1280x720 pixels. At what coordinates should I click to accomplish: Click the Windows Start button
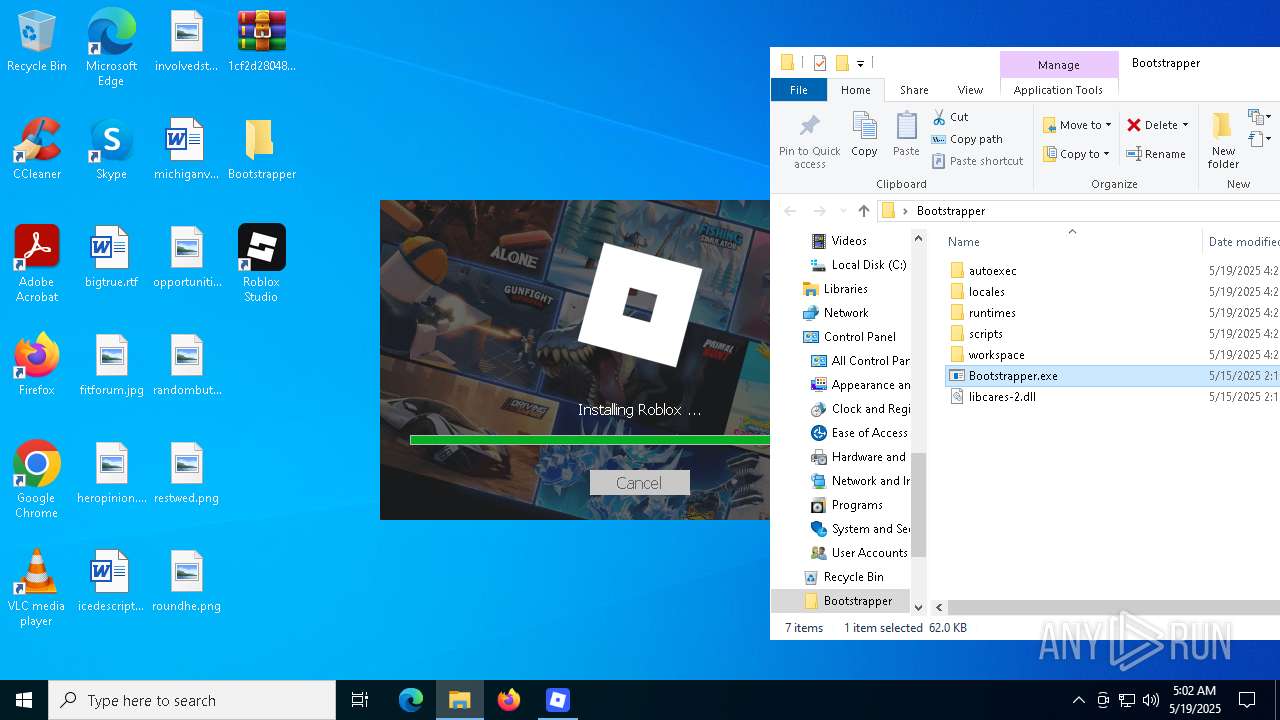pyautogui.click(x=24, y=700)
